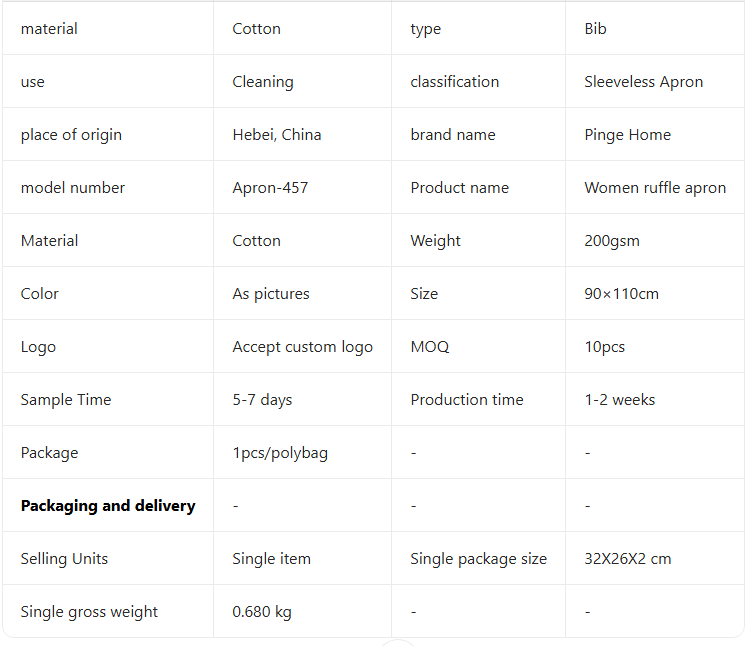750x646 pixels.
Task: Select the '10pcs' MOQ value
Action: click(x=604, y=347)
